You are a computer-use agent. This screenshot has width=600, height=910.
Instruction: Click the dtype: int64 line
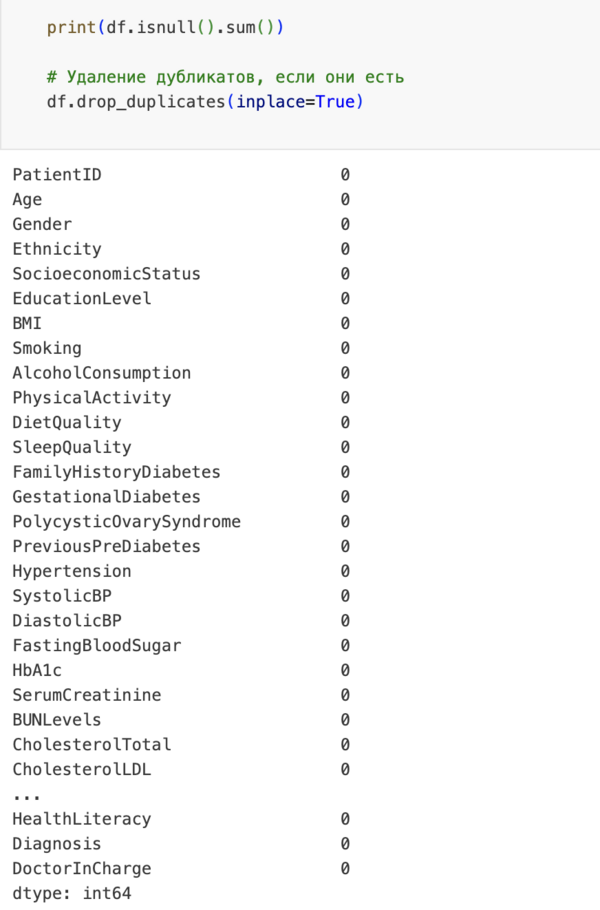click(71, 893)
